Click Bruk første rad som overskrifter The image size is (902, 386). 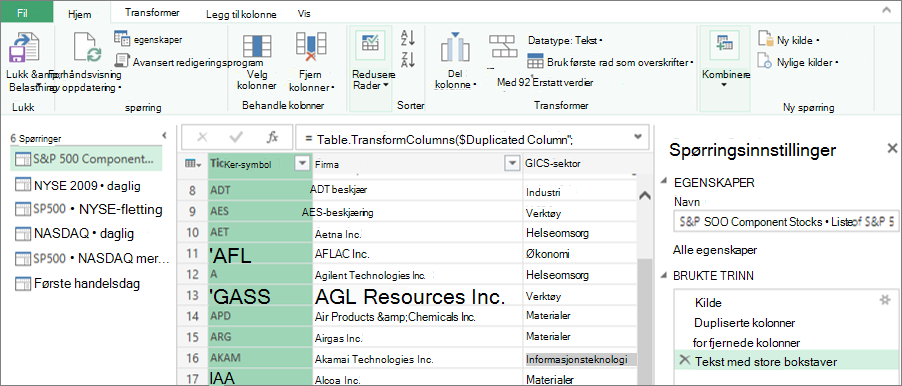(x=609, y=63)
